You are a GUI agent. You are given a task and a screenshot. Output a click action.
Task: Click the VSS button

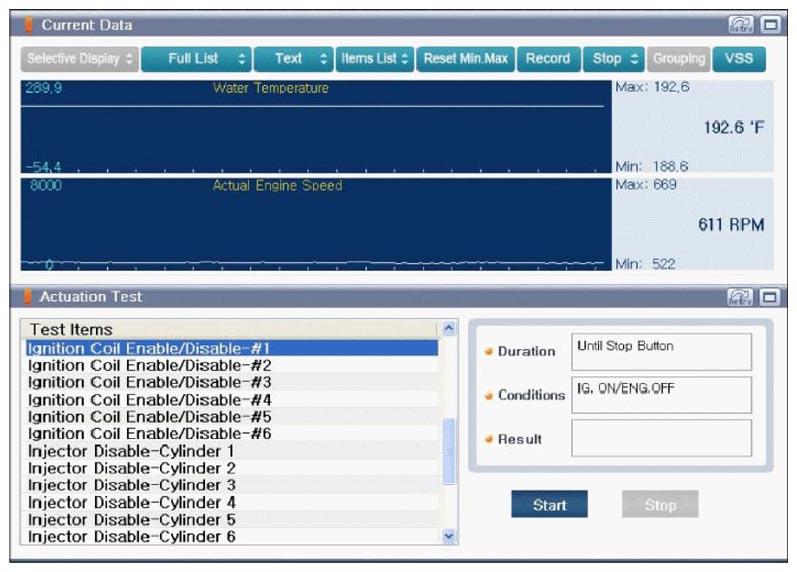739,59
